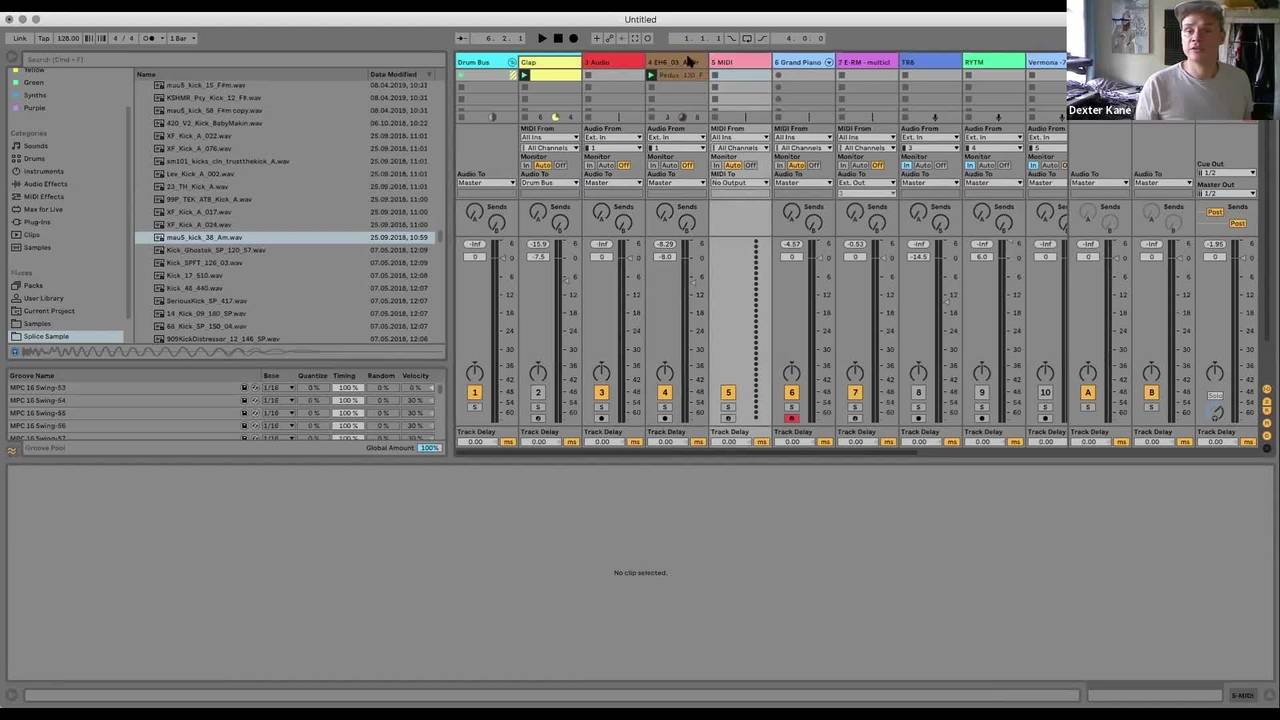Screen dimensions: 1280x720
Task: Solo track 2 with its S button
Action: tap(538, 407)
